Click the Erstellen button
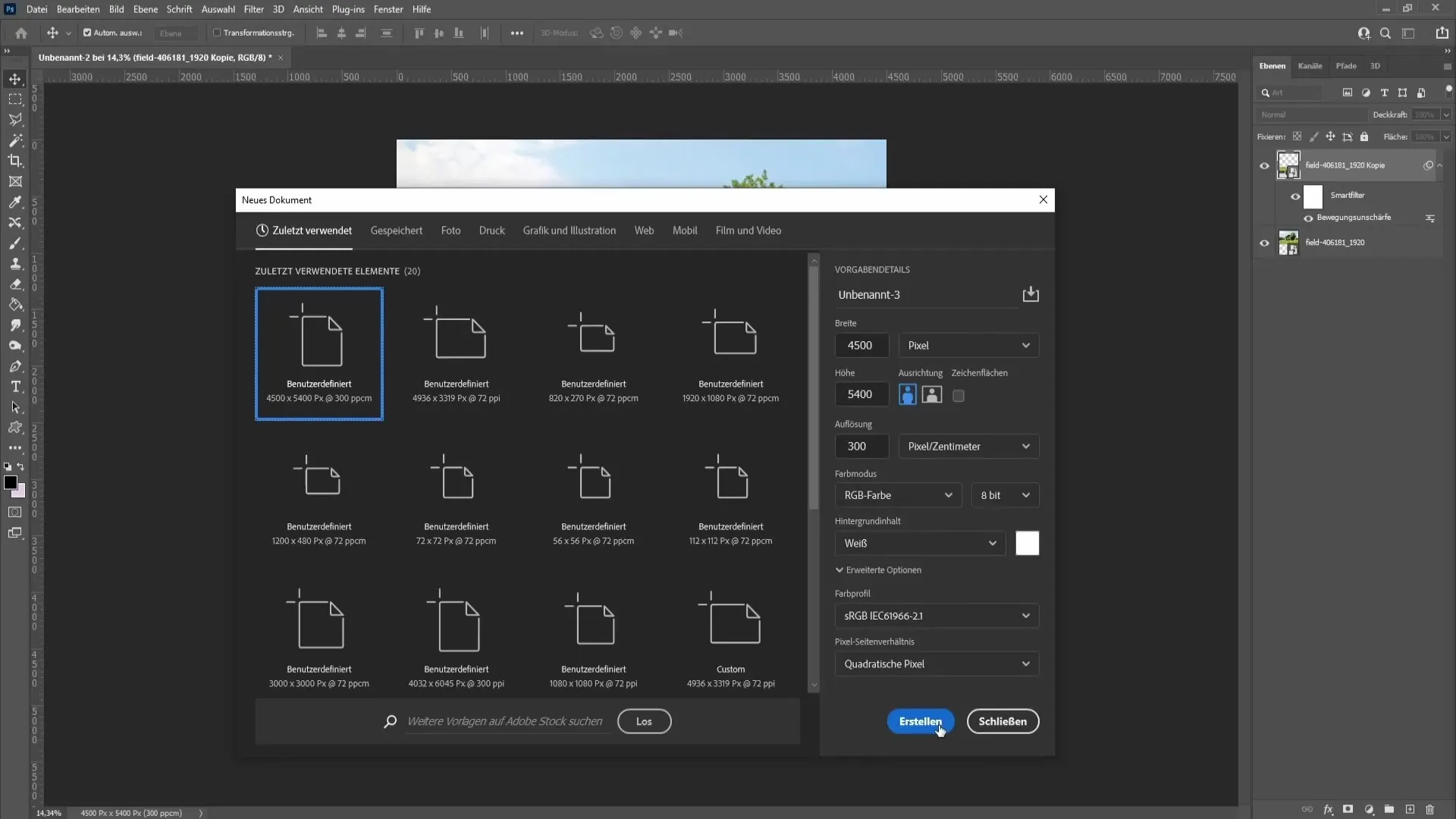Viewport: 1456px width, 819px height. click(921, 721)
